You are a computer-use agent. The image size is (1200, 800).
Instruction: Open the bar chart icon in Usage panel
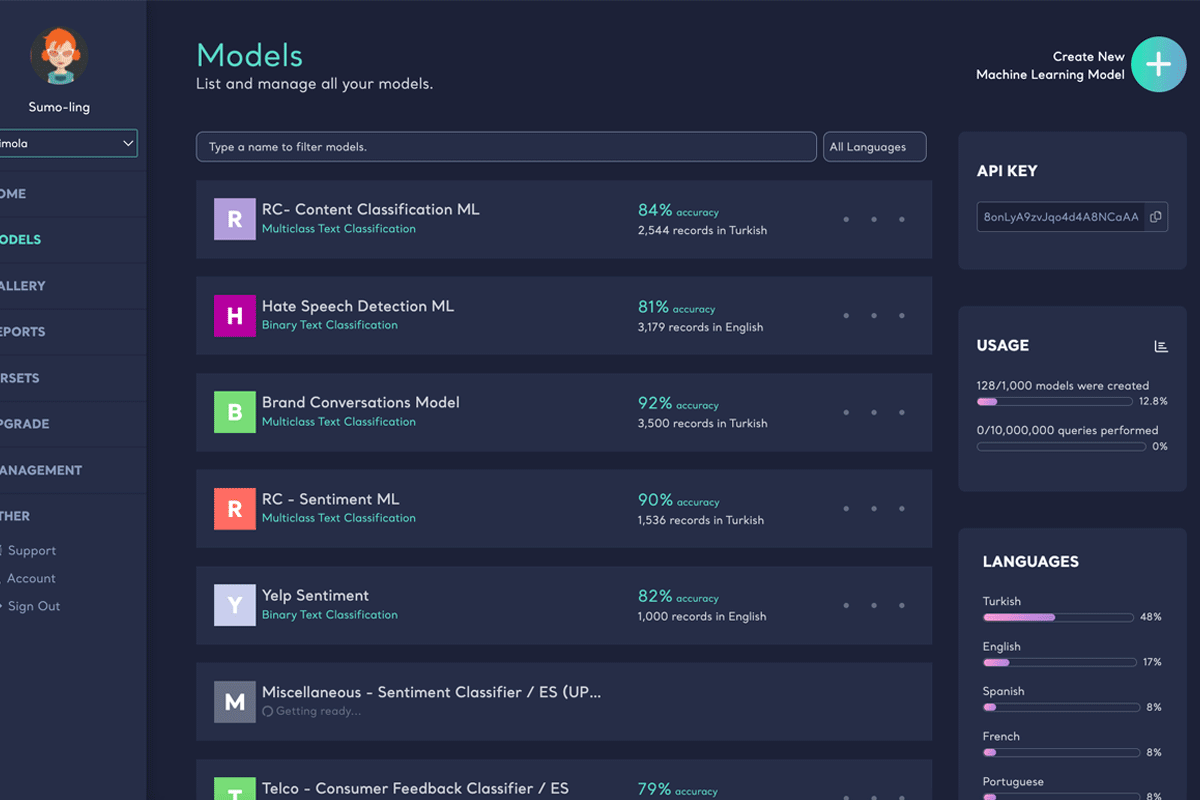tap(1160, 345)
